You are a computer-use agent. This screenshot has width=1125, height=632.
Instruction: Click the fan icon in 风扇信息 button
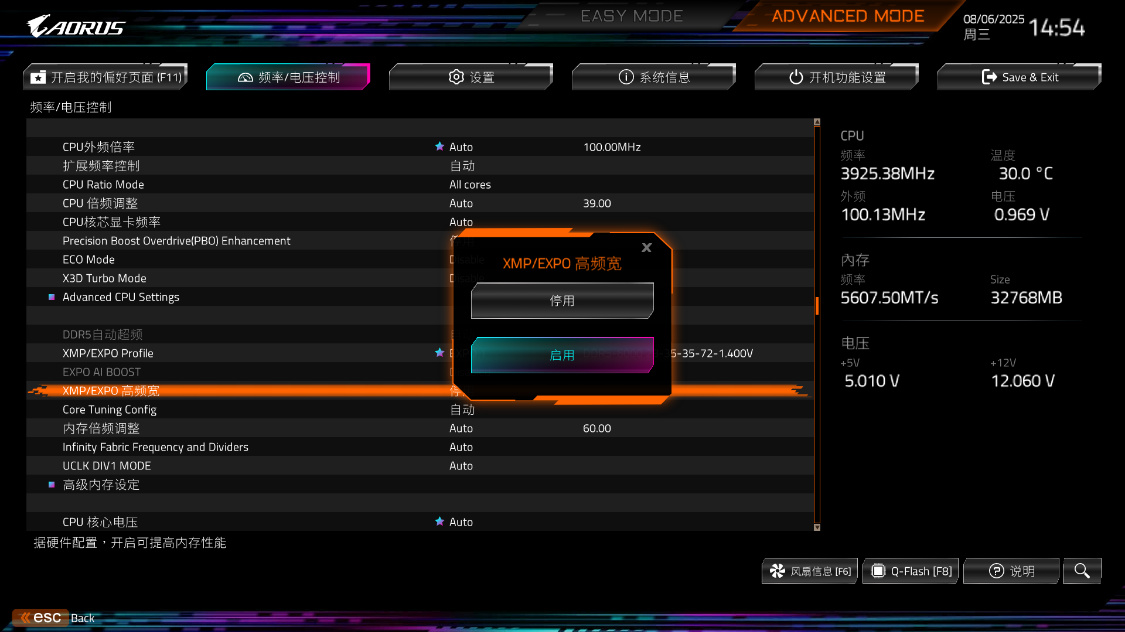[x=777, y=571]
